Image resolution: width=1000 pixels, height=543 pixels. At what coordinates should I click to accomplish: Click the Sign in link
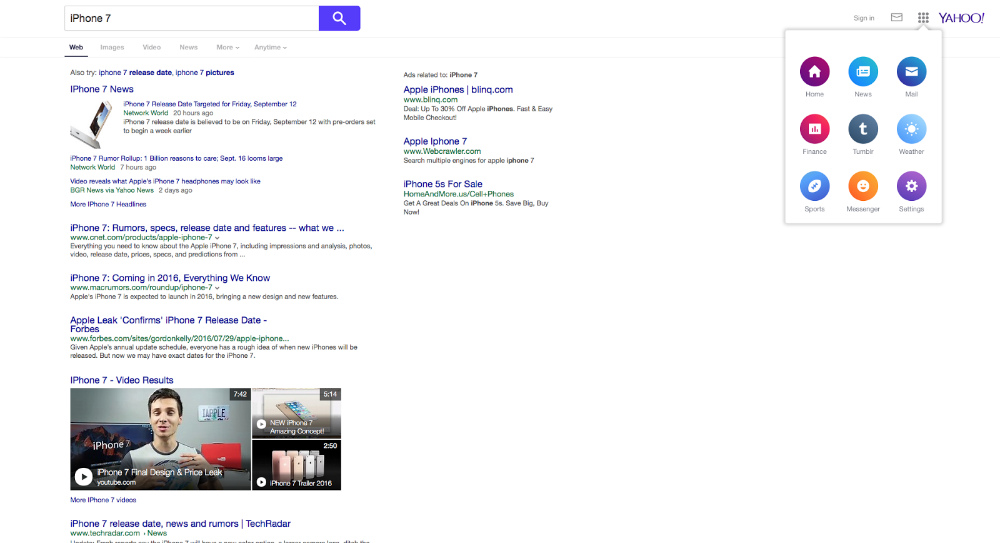click(x=864, y=18)
